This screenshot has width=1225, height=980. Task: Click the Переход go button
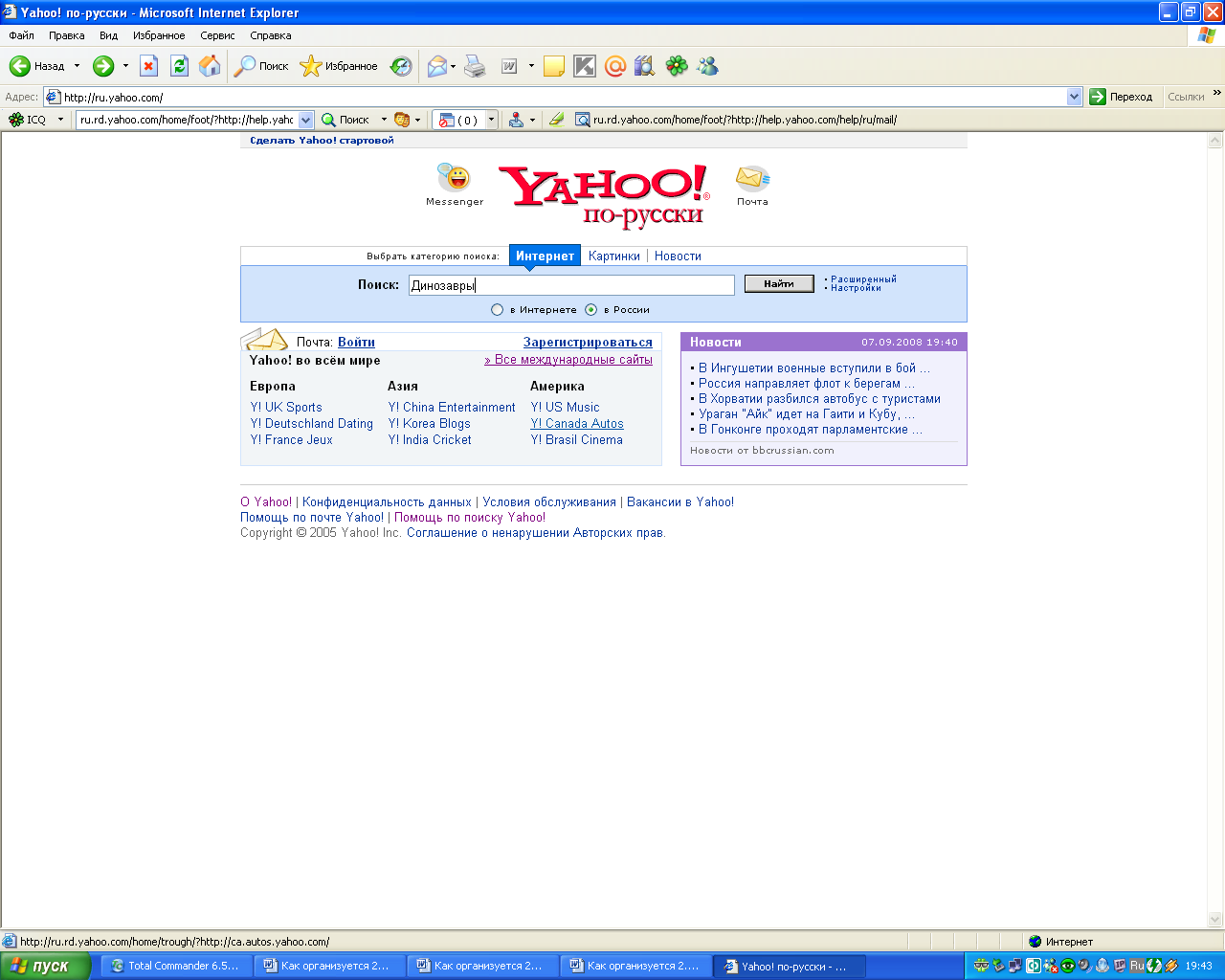pyautogui.click(x=1122, y=97)
